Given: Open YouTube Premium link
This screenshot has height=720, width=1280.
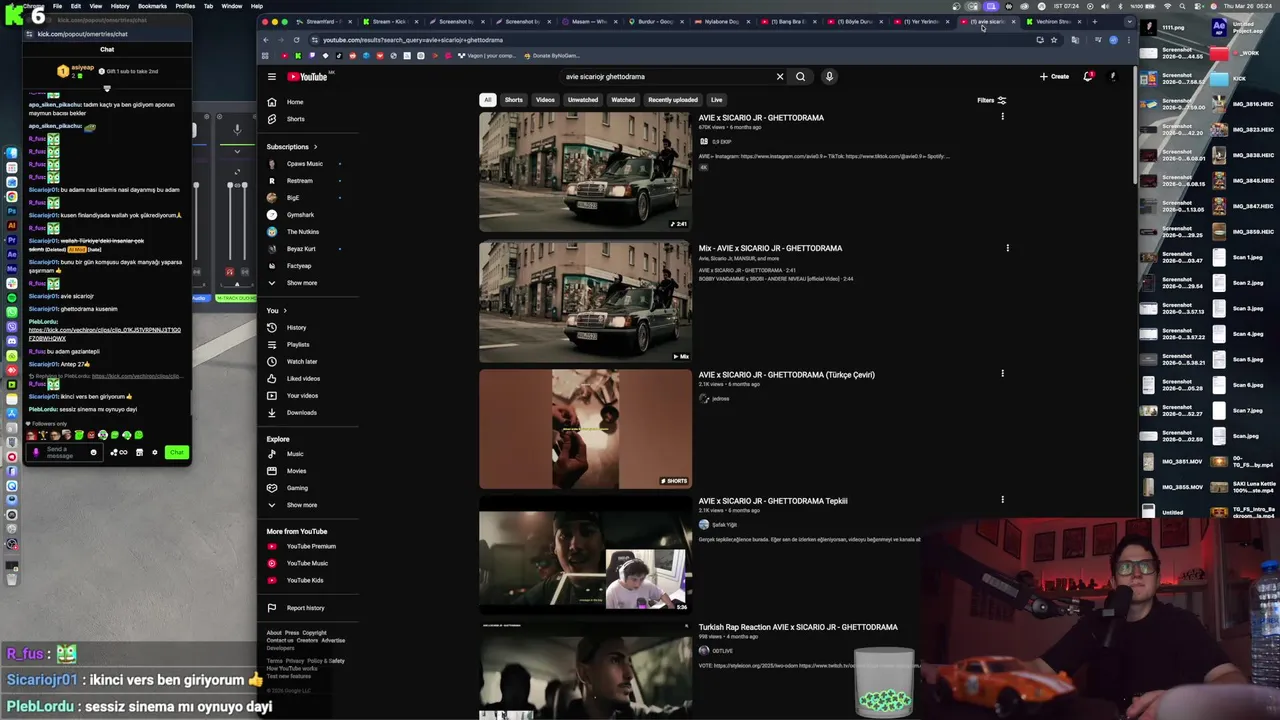Looking at the screenshot, I should pyautogui.click(x=310, y=546).
